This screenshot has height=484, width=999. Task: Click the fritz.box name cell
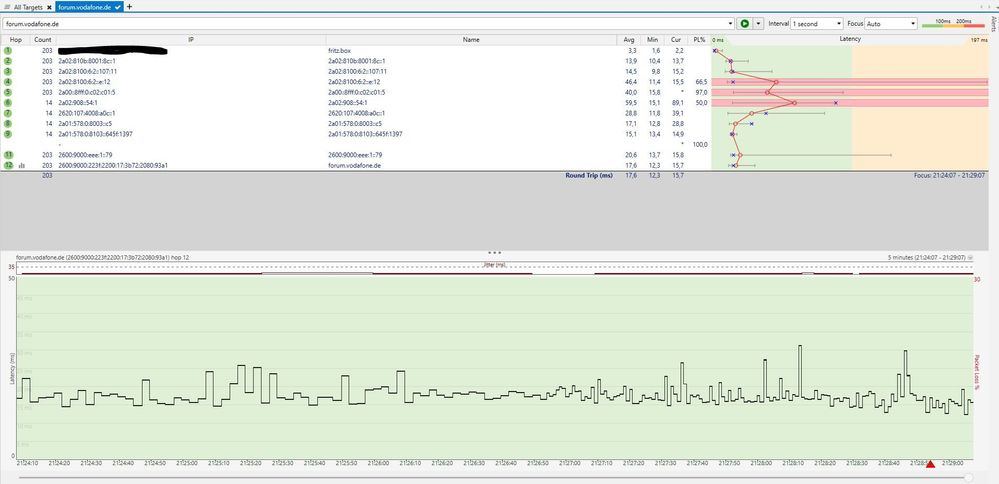tap(340, 50)
